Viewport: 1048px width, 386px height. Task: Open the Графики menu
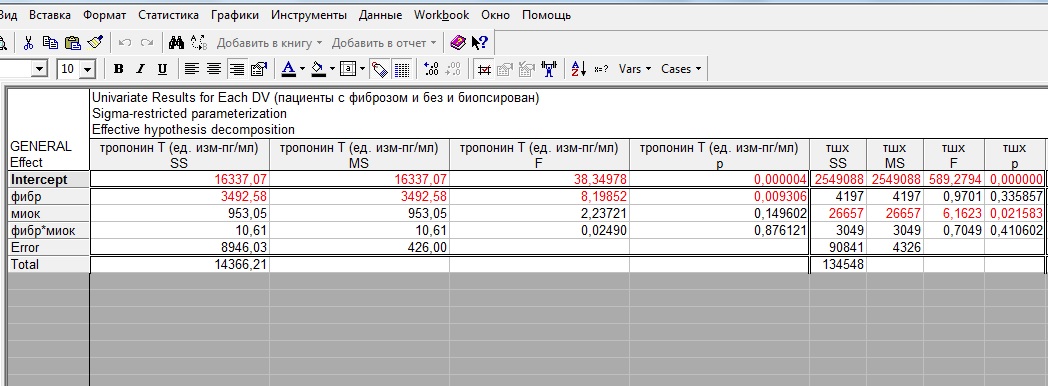pyautogui.click(x=235, y=15)
